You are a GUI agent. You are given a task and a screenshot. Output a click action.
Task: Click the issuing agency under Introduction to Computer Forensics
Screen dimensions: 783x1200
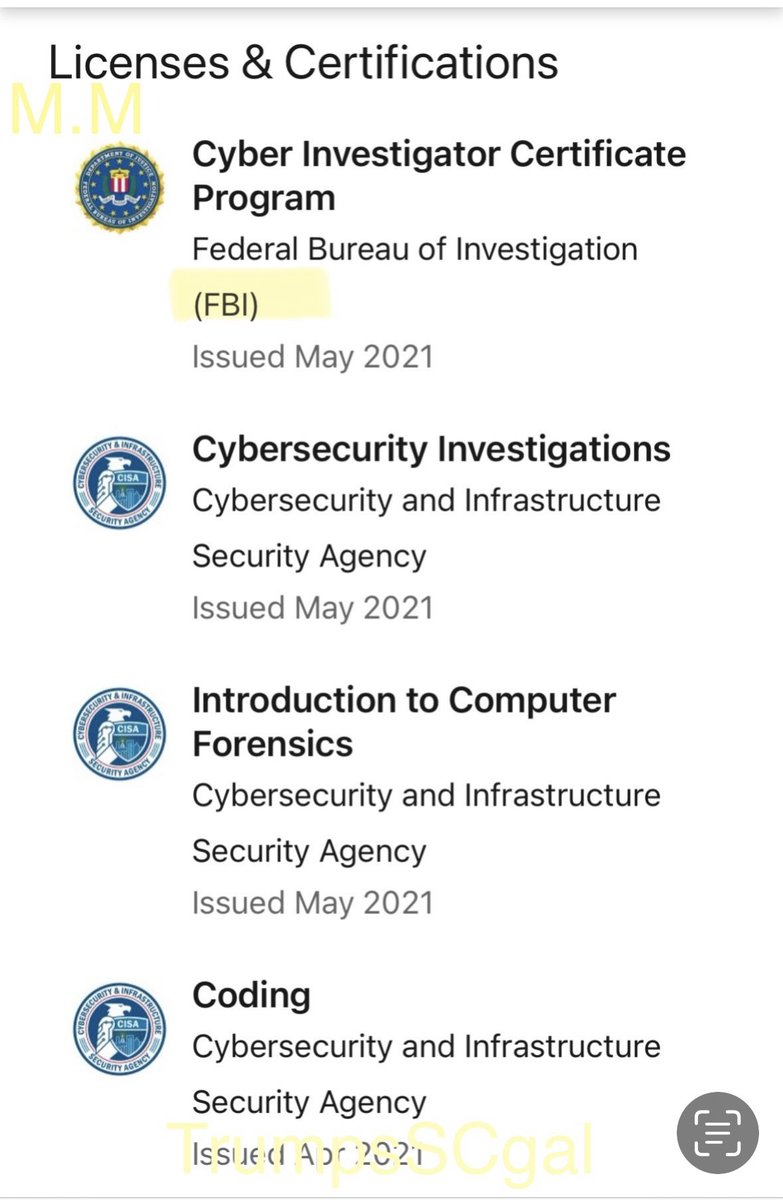click(x=426, y=822)
